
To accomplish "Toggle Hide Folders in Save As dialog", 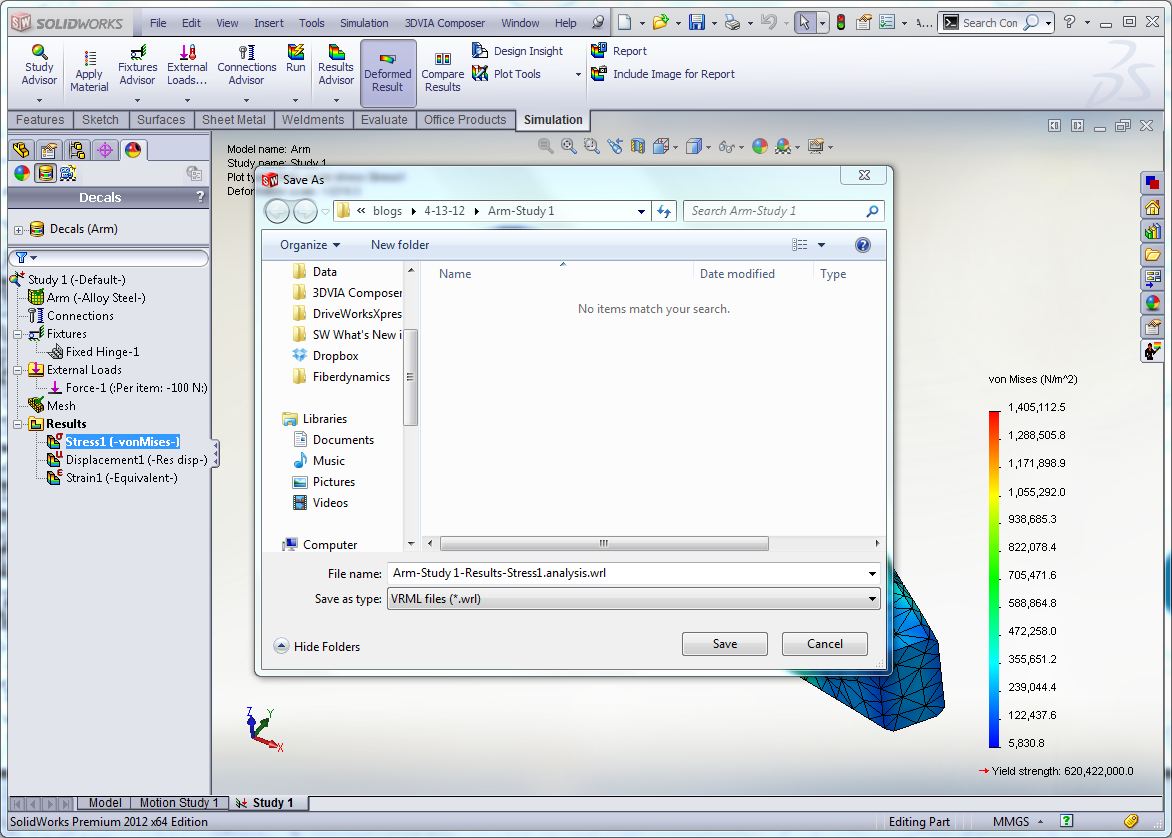I will (317, 647).
